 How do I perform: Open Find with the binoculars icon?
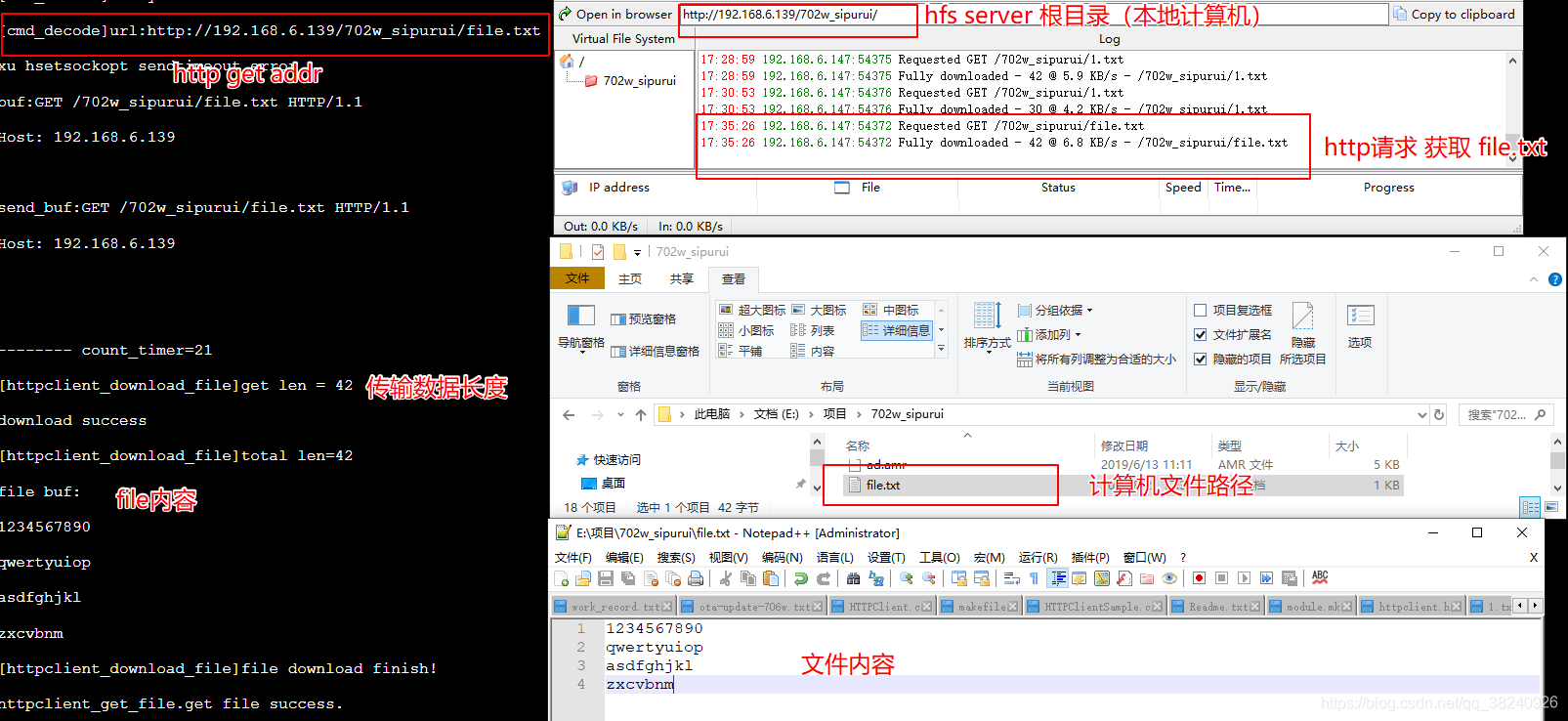coord(853,578)
